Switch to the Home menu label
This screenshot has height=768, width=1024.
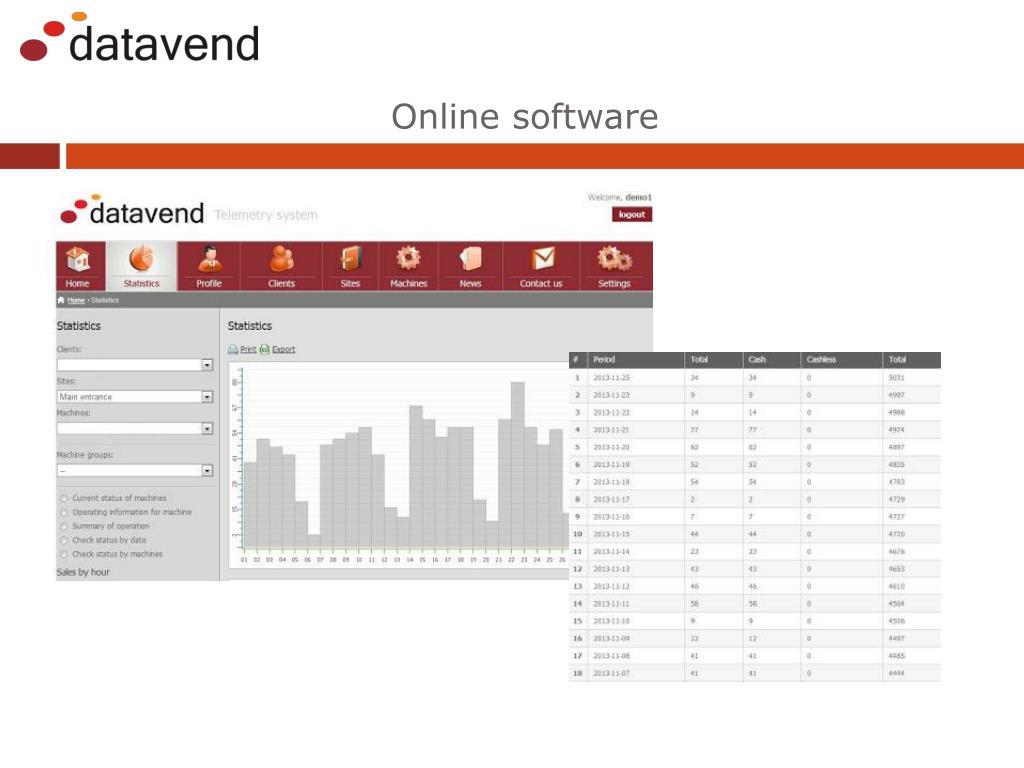(x=77, y=283)
